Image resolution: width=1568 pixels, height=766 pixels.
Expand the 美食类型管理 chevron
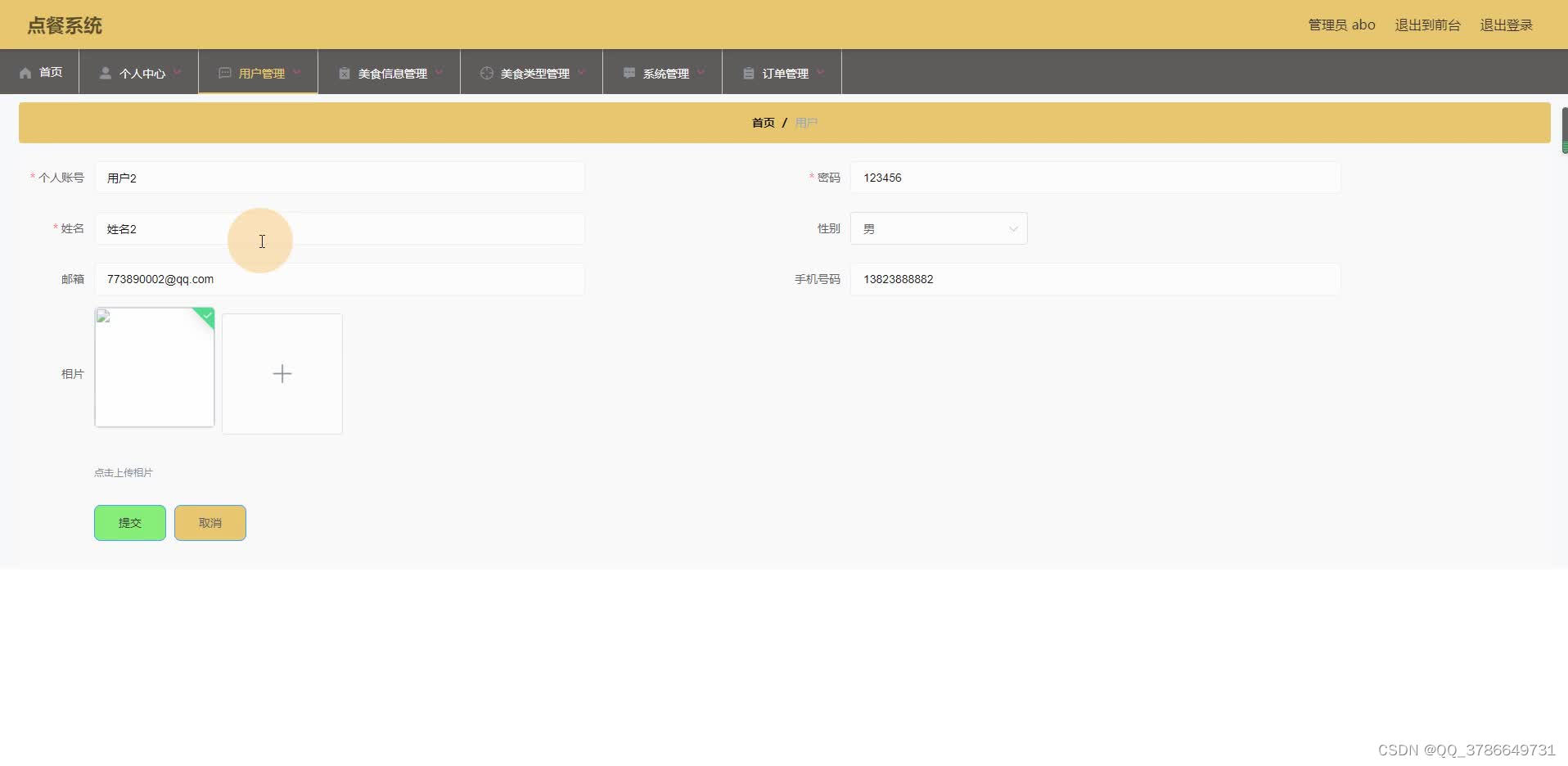pyautogui.click(x=581, y=72)
